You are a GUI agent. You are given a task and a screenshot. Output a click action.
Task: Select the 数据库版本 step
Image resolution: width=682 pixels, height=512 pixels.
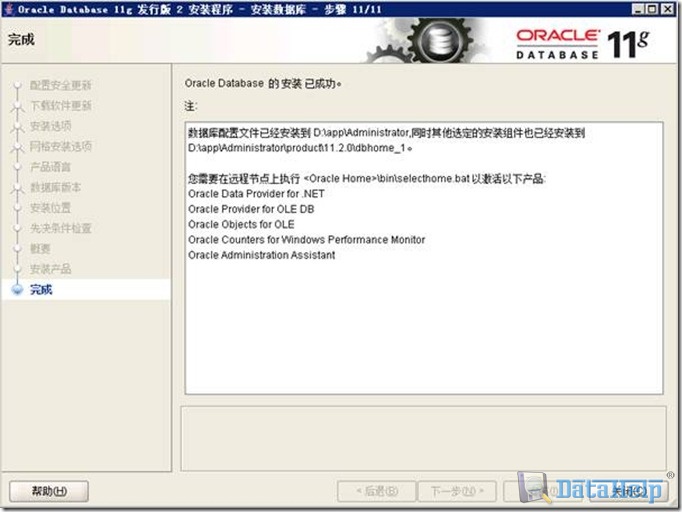click(55, 187)
